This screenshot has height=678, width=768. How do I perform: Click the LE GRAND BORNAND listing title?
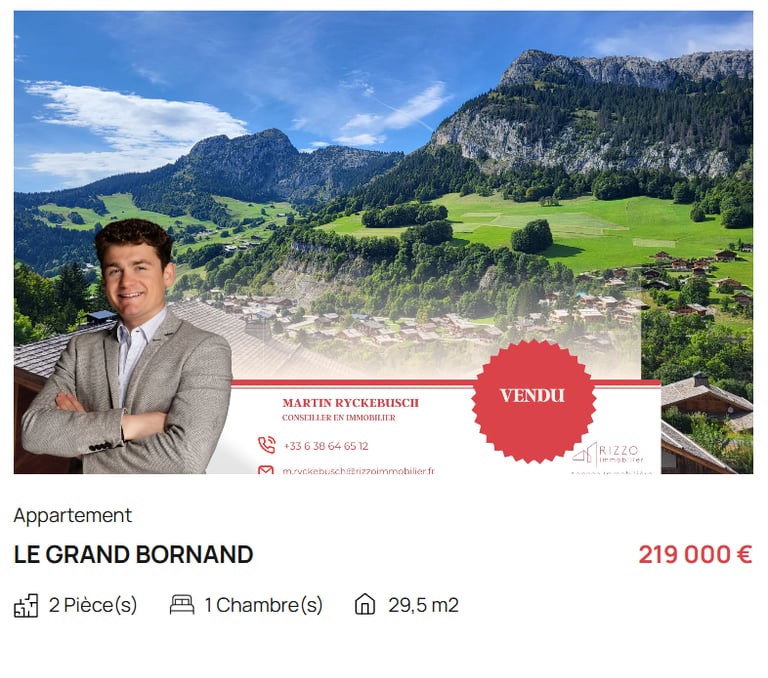133,555
